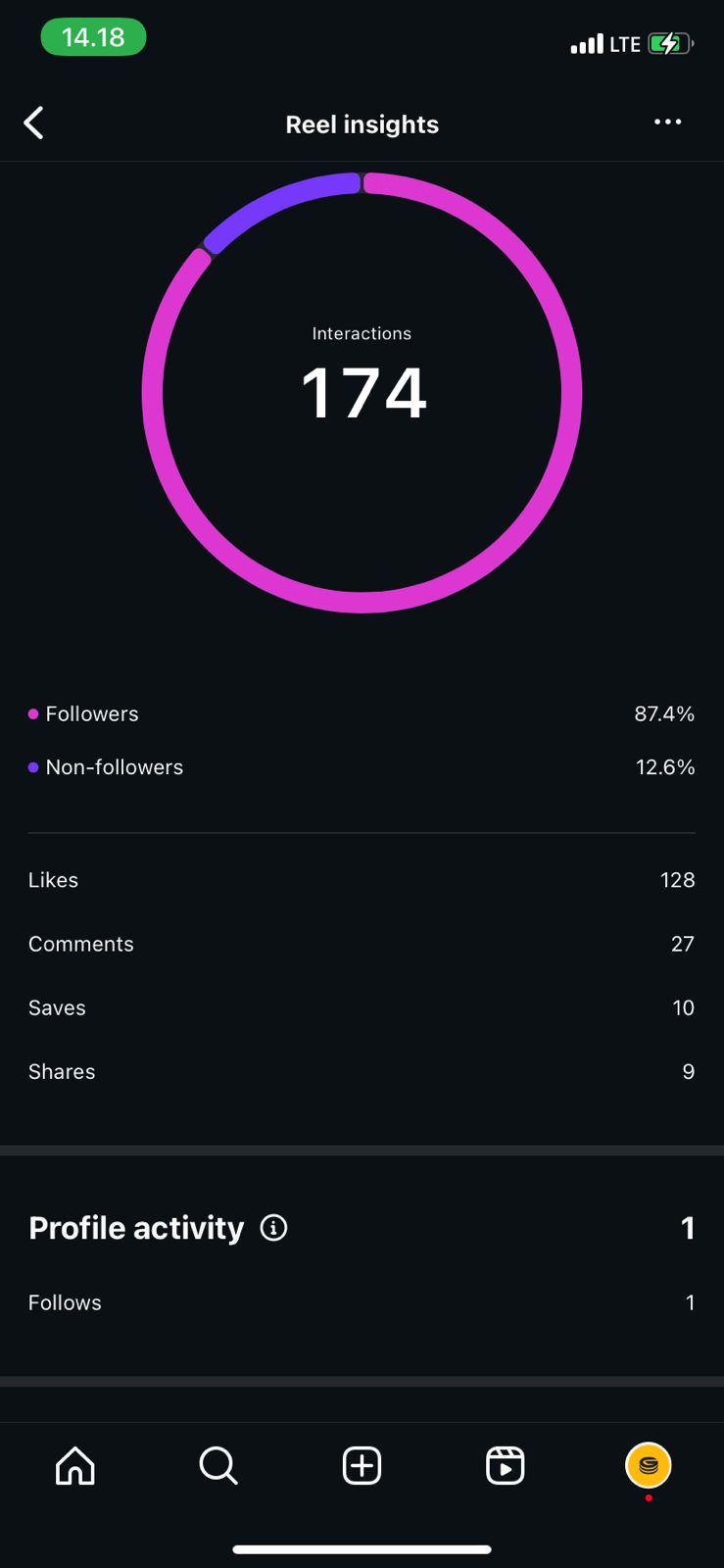Open the Search tab

[217, 1466]
